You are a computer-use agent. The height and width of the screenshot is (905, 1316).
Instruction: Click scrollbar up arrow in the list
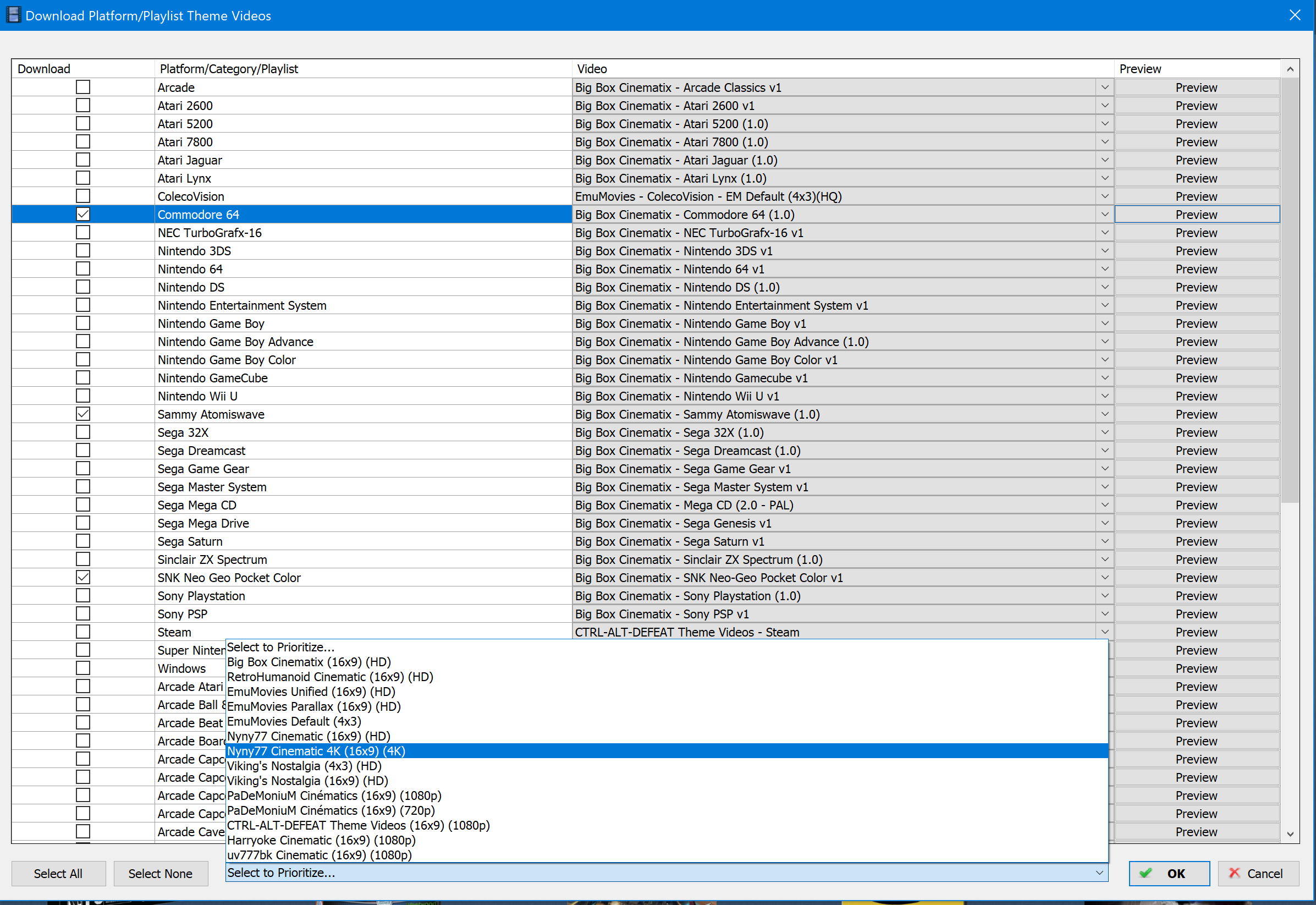point(1290,69)
